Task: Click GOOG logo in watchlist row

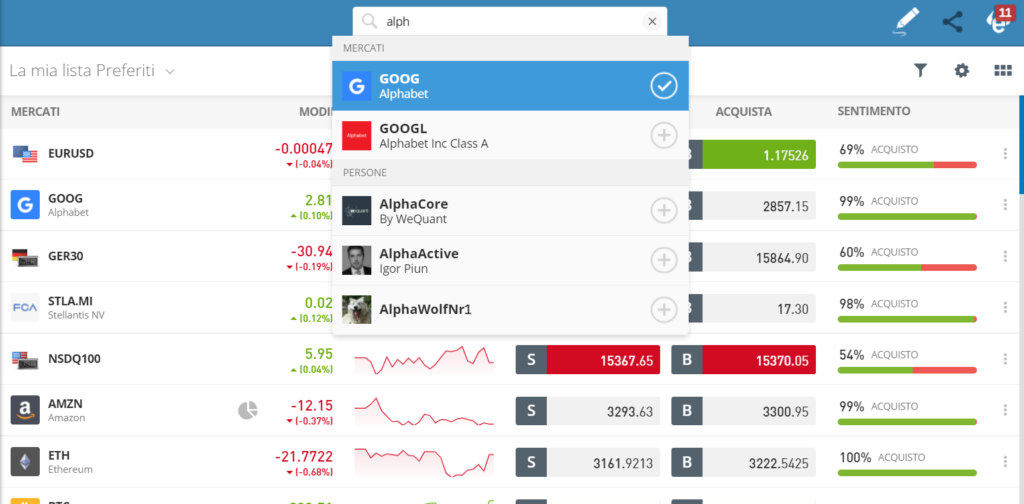Action: click(25, 205)
